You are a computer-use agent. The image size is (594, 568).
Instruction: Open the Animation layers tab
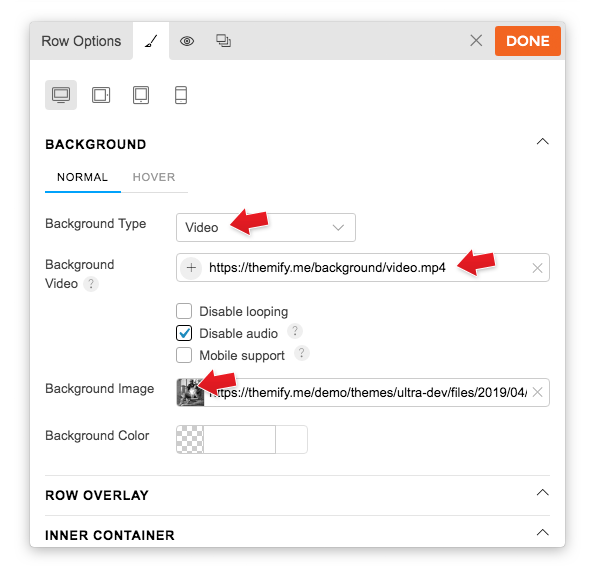(x=223, y=41)
